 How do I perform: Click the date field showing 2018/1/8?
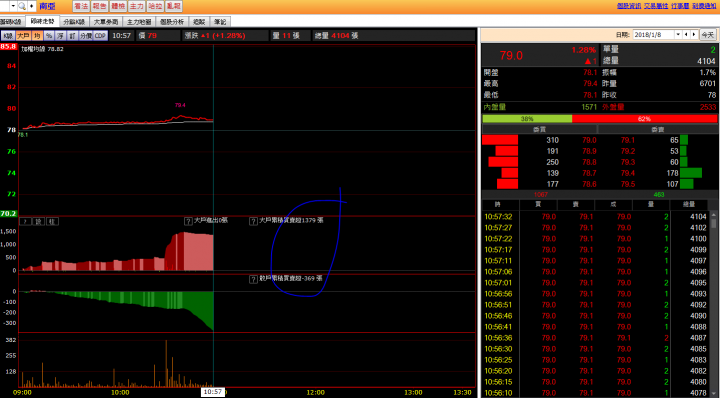pyautogui.click(x=653, y=35)
